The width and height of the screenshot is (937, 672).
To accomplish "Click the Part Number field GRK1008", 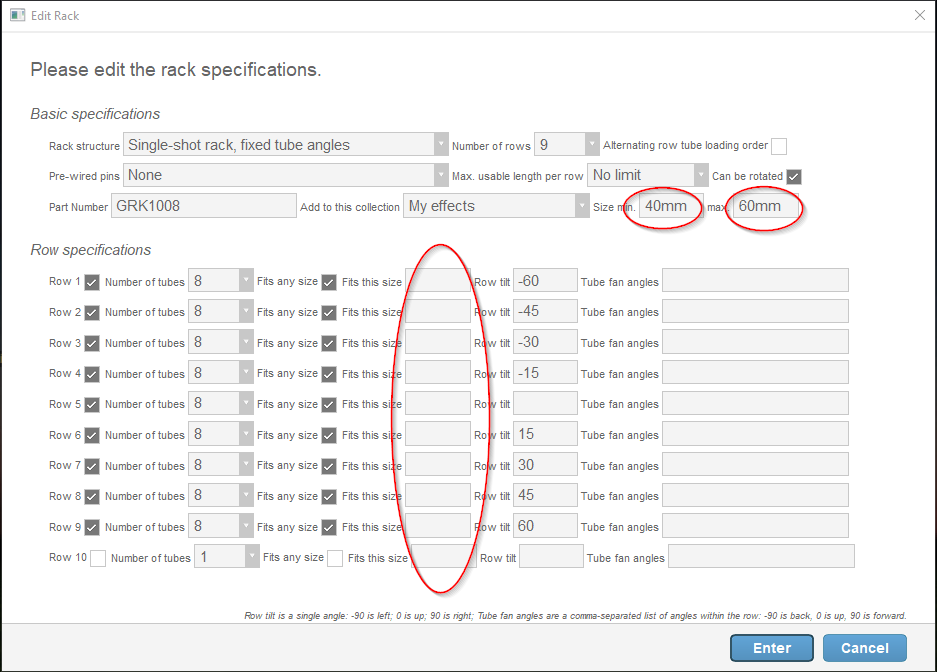I will [x=203, y=207].
